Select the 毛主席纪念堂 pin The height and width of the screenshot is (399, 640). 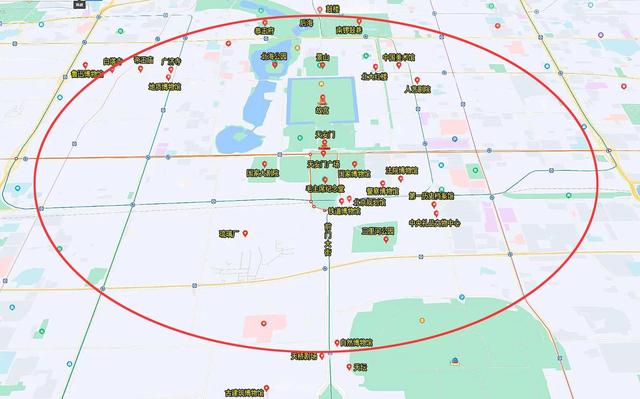coord(325,180)
